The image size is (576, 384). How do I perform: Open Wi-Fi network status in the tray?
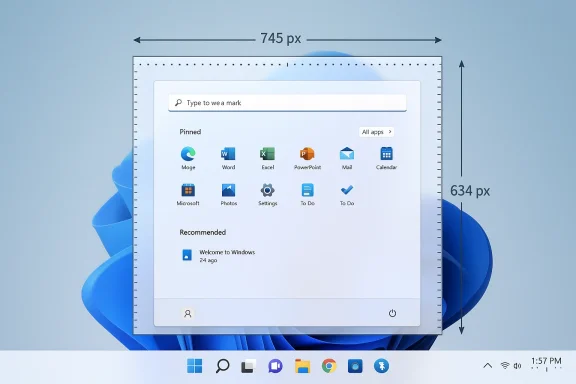505,365
